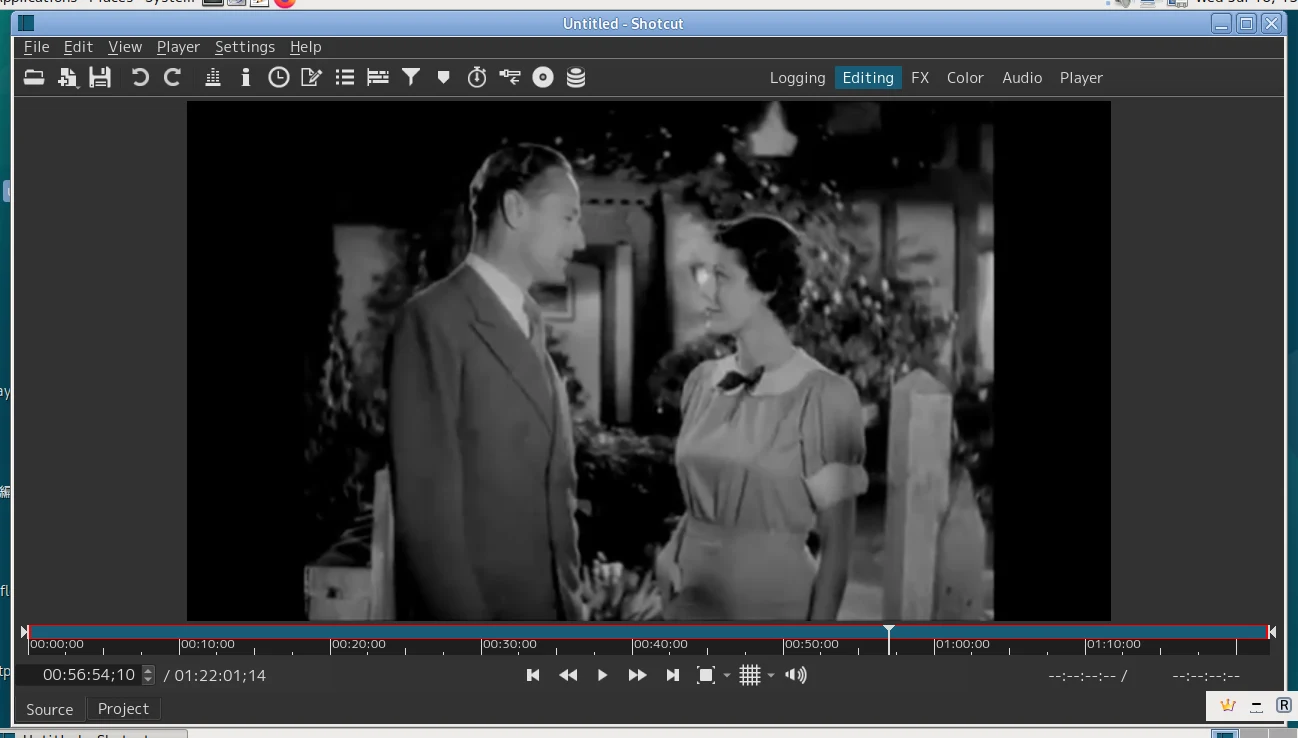Start playback with the play button
Viewport: 1298px width, 738px height.
click(x=602, y=675)
